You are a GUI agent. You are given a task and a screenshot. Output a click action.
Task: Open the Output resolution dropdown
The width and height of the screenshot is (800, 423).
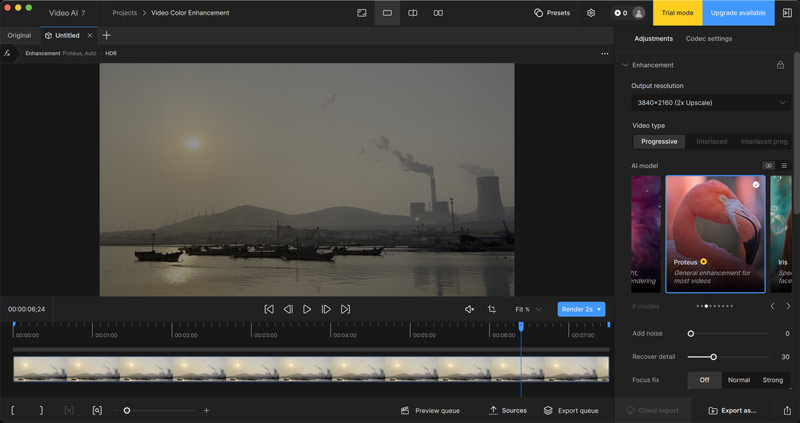point(711,103)
